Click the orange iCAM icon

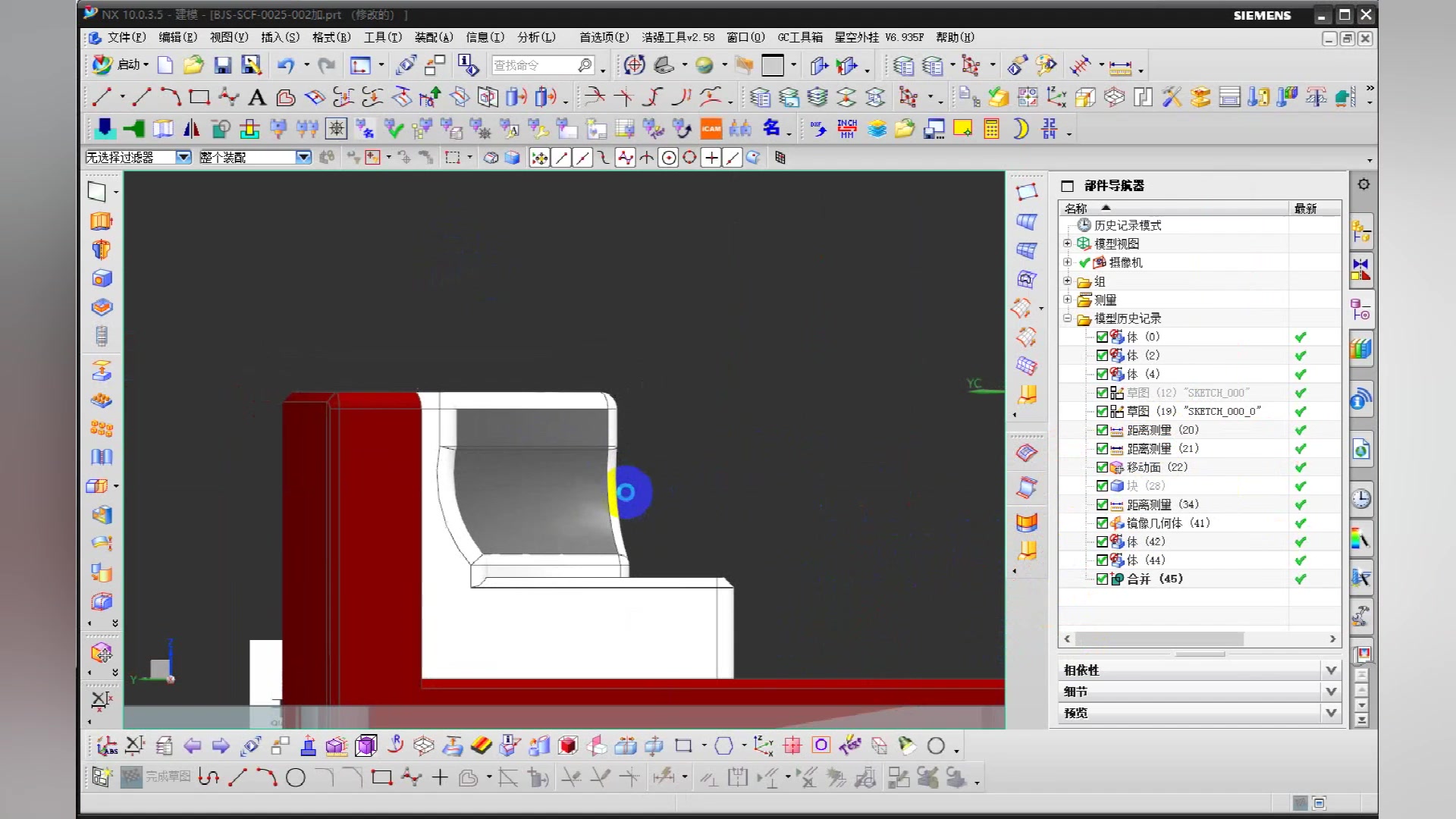711,129
